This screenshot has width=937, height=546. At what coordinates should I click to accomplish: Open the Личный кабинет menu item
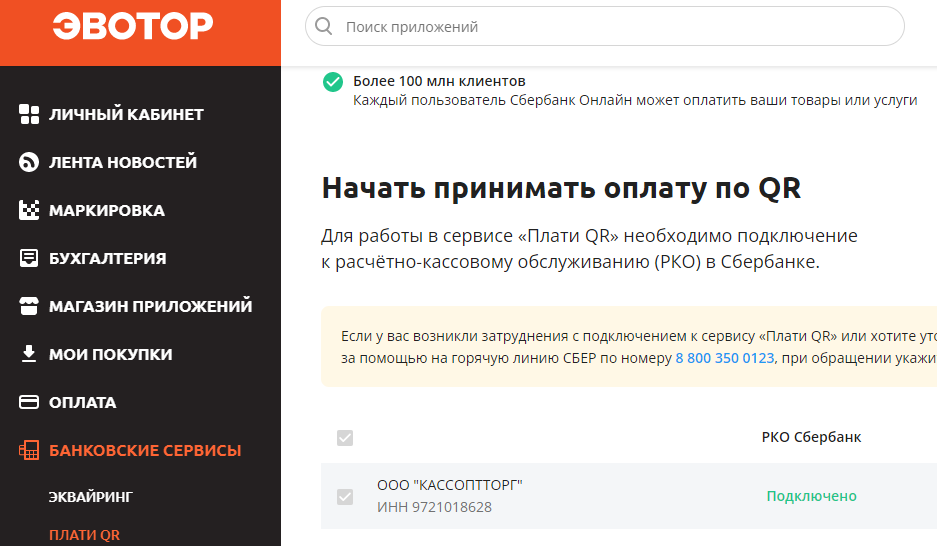tap(126, 114)
